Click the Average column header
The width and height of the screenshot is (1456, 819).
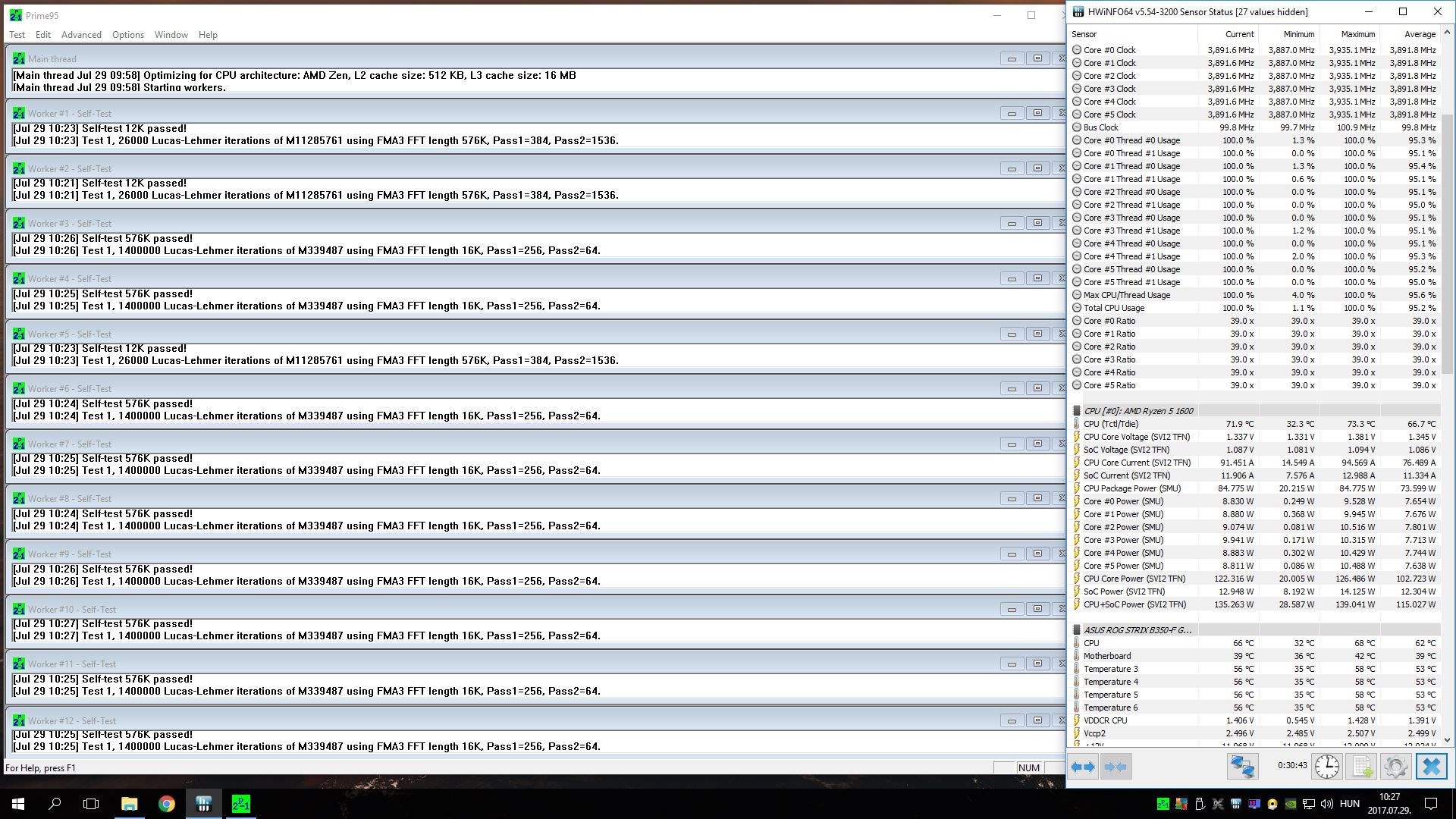pos(1410,34)
